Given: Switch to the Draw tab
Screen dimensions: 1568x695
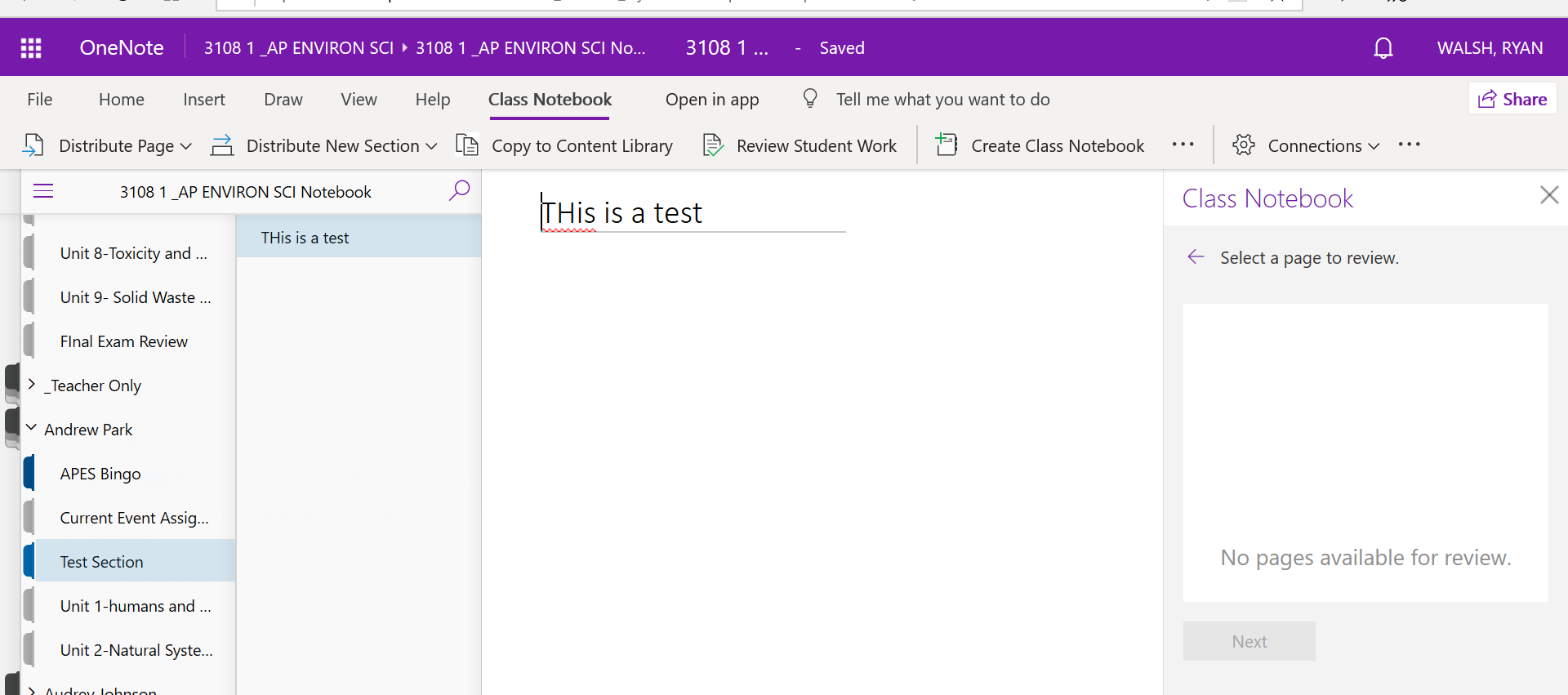Looking at the screenshot, I should 283,100.
